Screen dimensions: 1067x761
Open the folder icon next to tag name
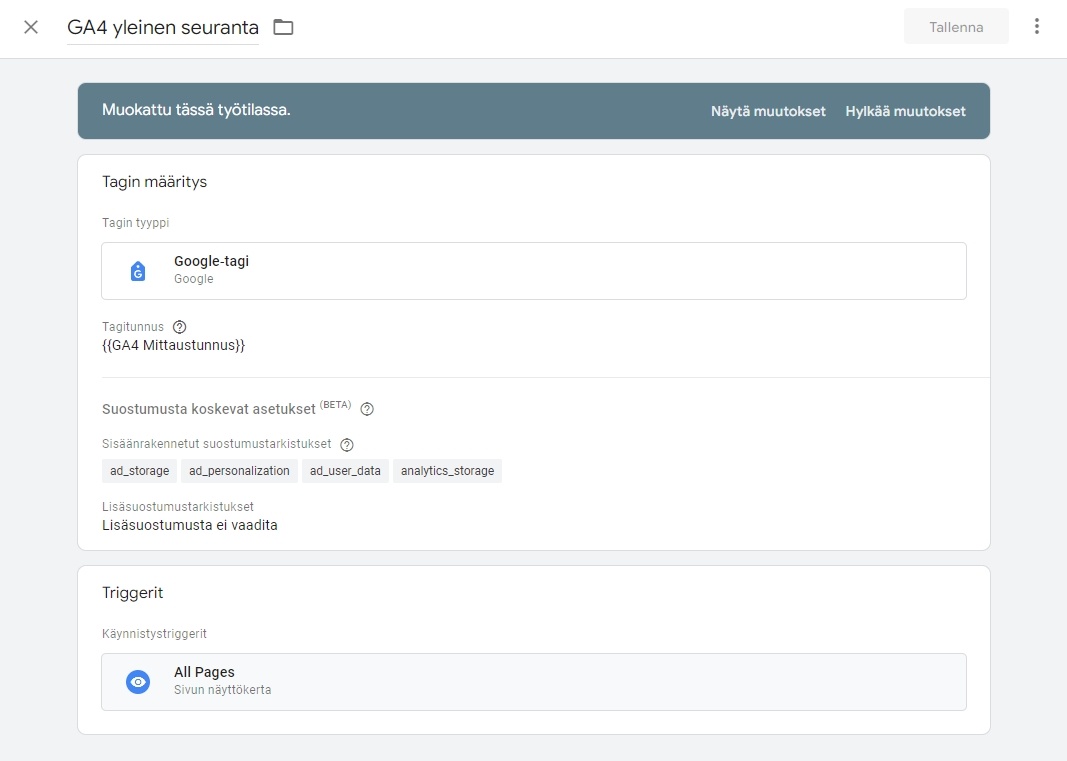(x=283, y=27)
